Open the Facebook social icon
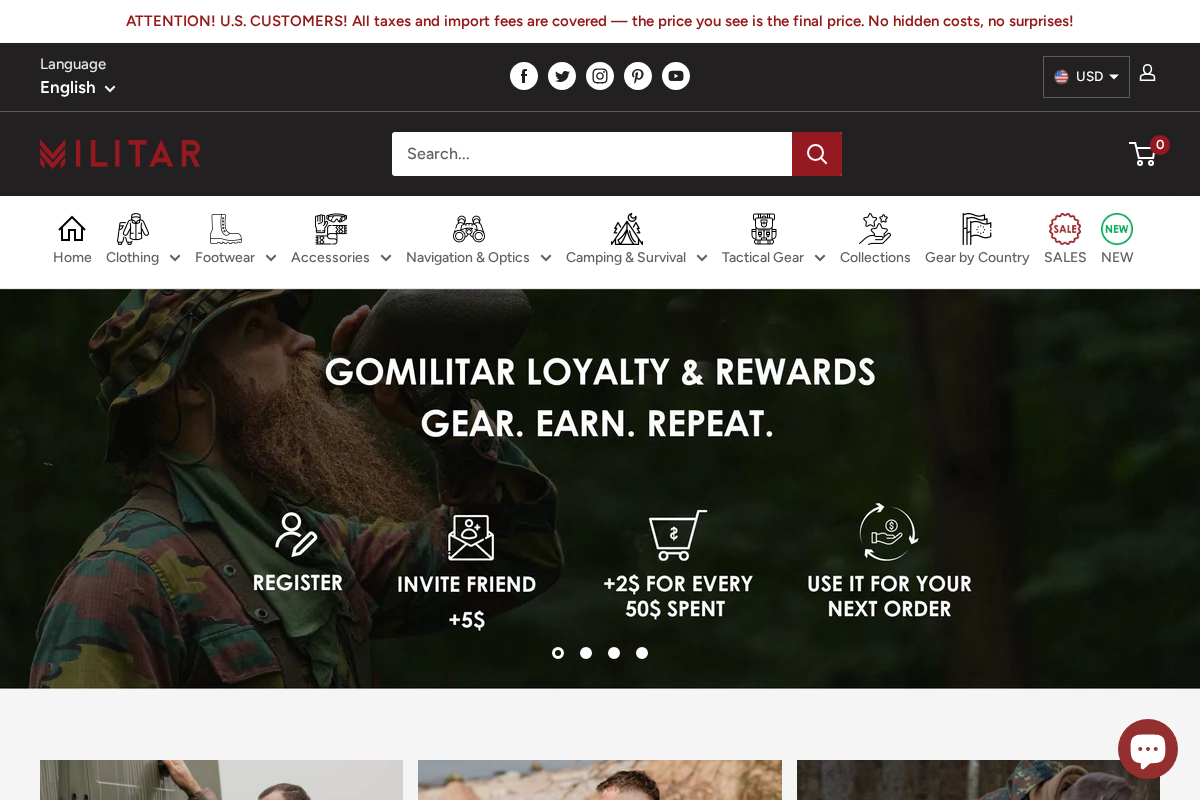The image size is (1200, 800). tap(524, 76)
